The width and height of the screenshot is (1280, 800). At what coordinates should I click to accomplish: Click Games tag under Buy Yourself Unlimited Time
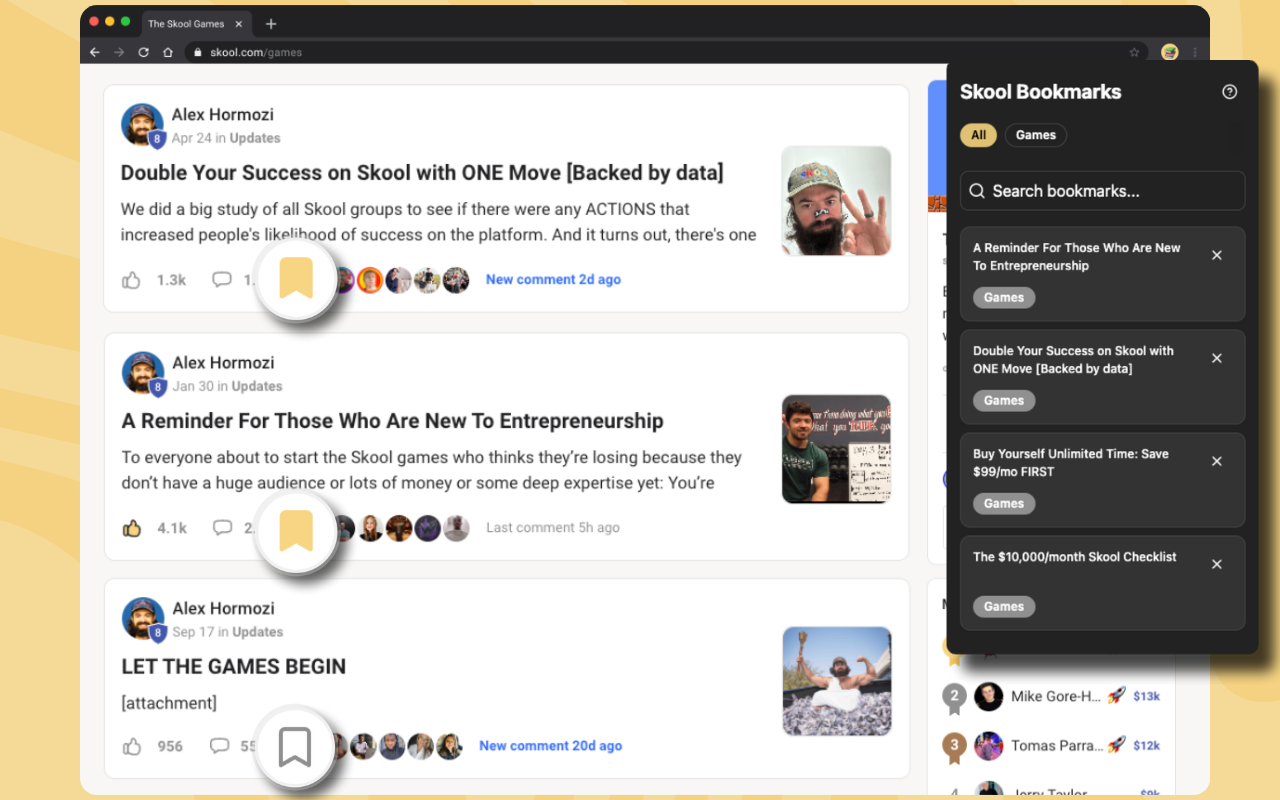pos(1004,504)
